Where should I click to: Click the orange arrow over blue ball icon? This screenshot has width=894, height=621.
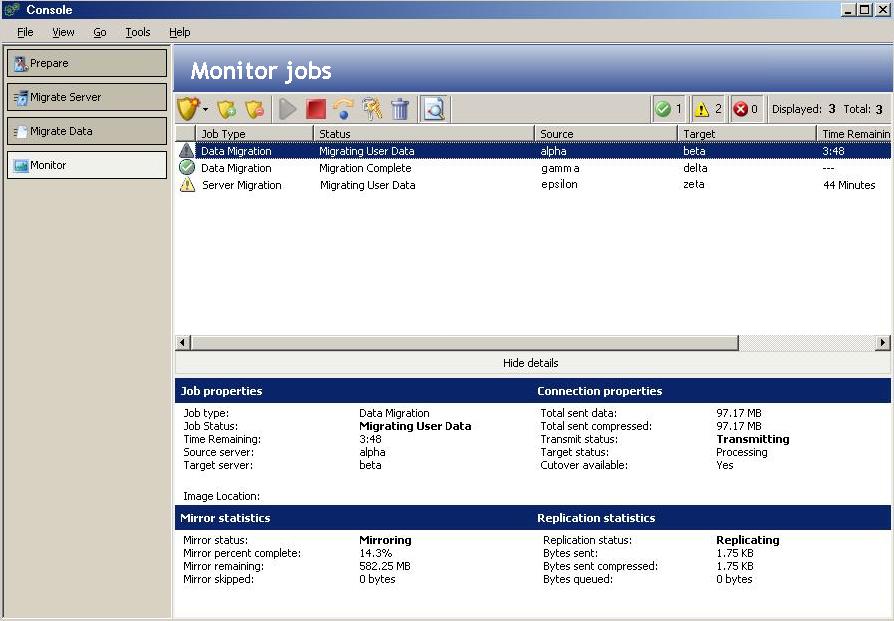pyautogui.click(x=344, y=109)
